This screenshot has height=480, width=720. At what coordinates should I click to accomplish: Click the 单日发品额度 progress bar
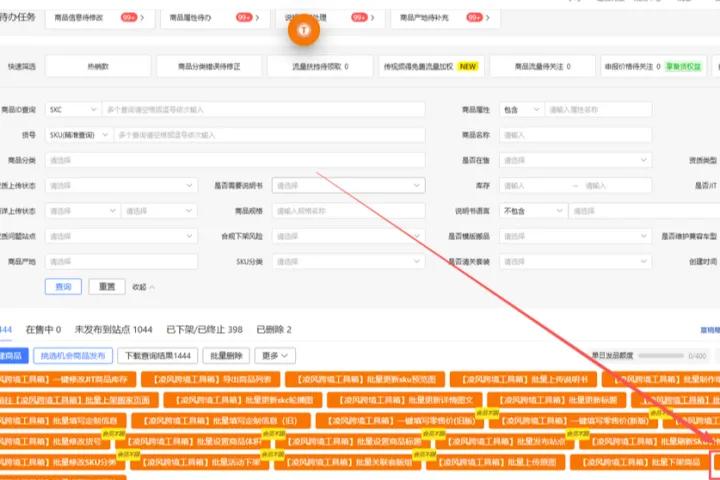pos(661,356)
